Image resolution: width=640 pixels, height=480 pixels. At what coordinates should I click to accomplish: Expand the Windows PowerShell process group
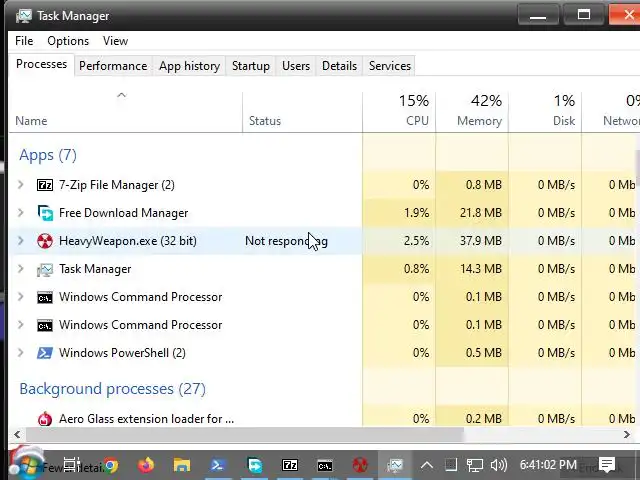(x=21, y=353)
